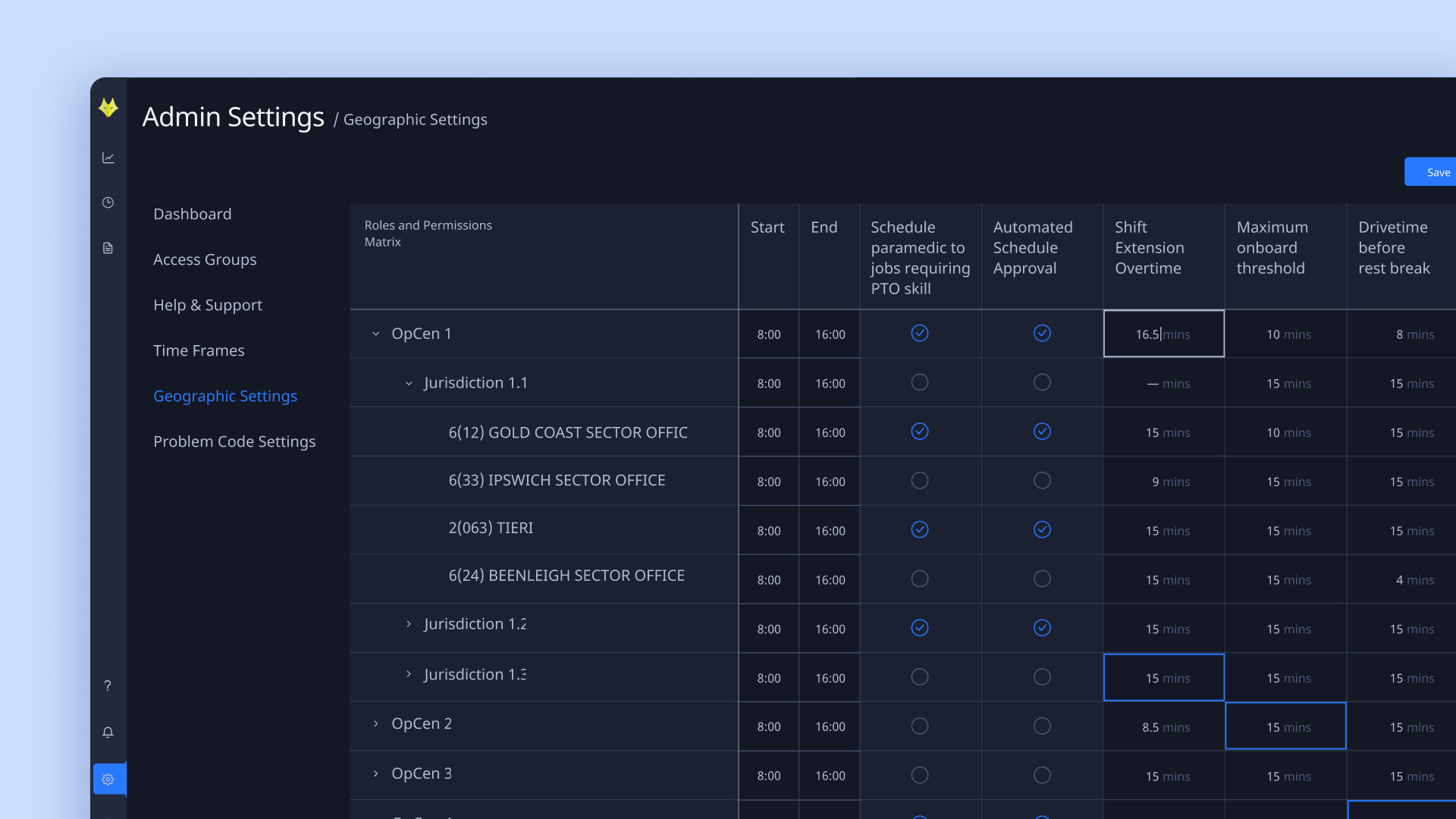The height and width of the screenshot is (819, 1456).
Task: Click the settings gear icon in sidebar
Action: 108,779
